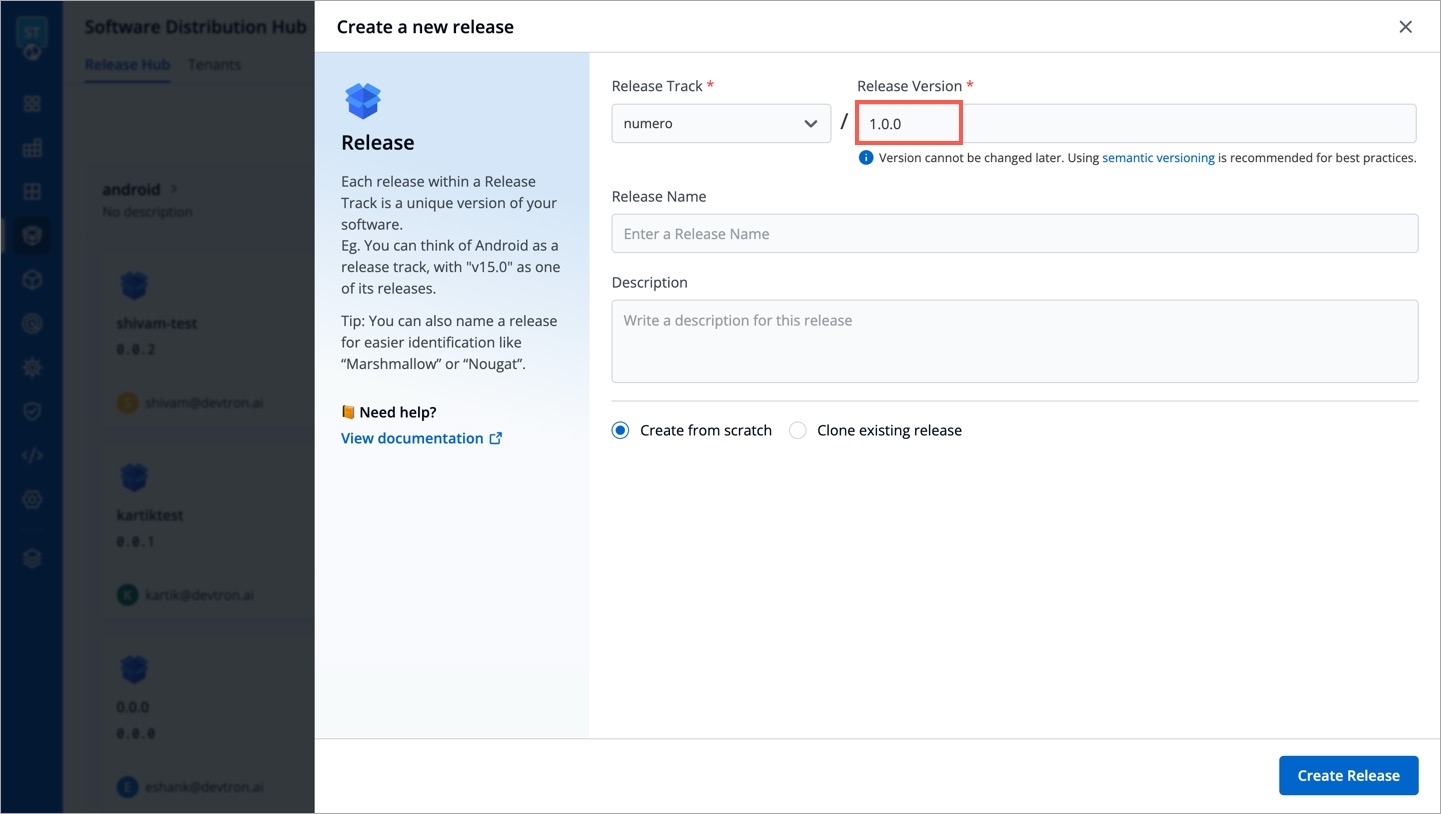Viewport: 1441px width, 814px height.
Task: Switch to the Tenants tab
Action: pos(214,65)
